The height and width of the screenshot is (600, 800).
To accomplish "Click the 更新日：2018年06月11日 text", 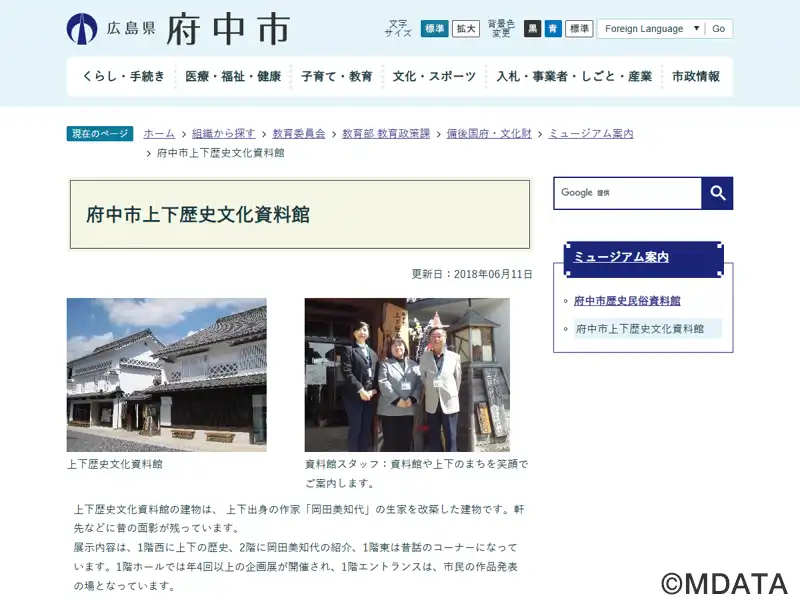I will click(x=472, y=274).
